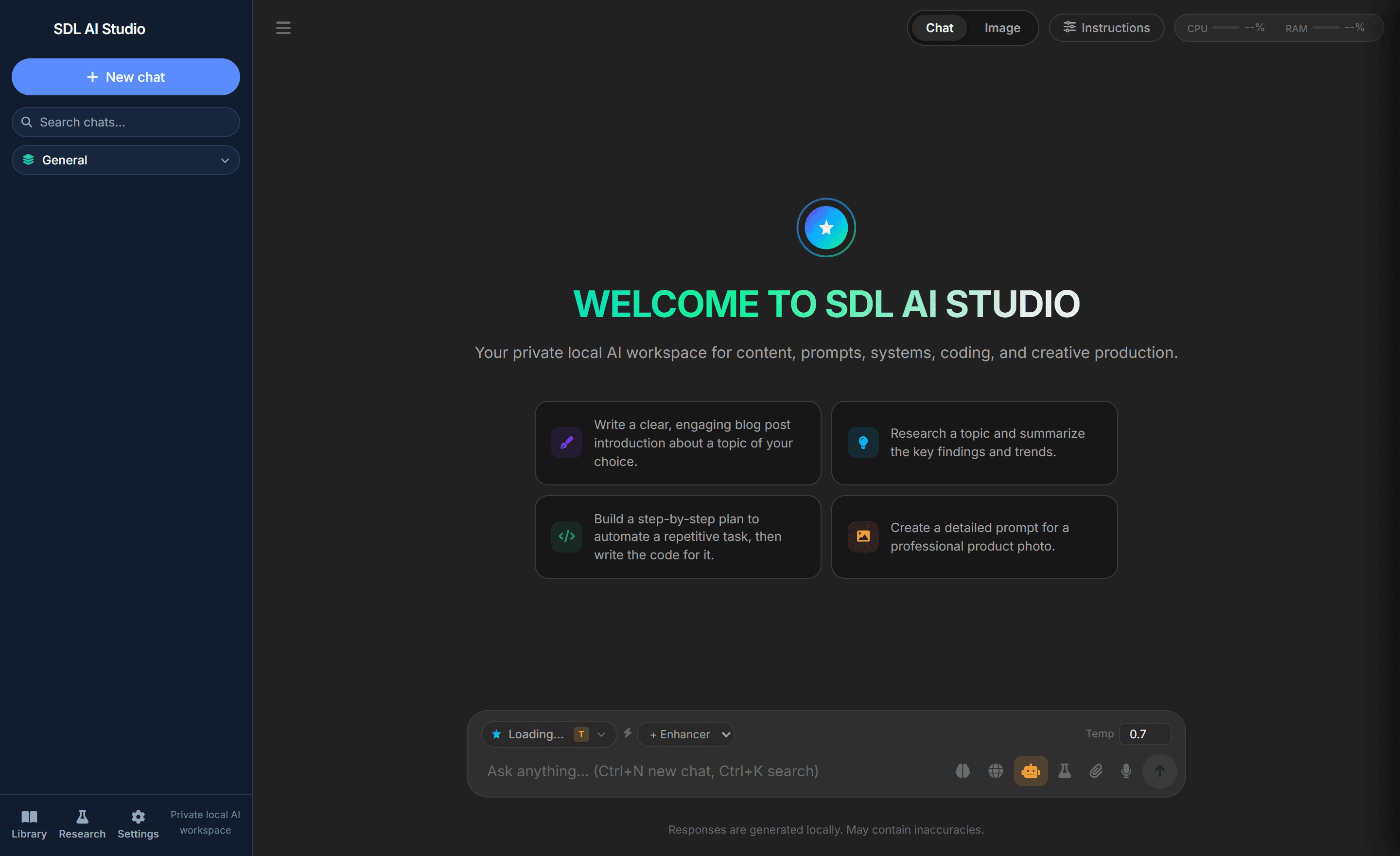Viewport: 1400px width, 856px height.
Task: Click the lightning bolt icon beside Enhancer
Action: pos(627,733)
